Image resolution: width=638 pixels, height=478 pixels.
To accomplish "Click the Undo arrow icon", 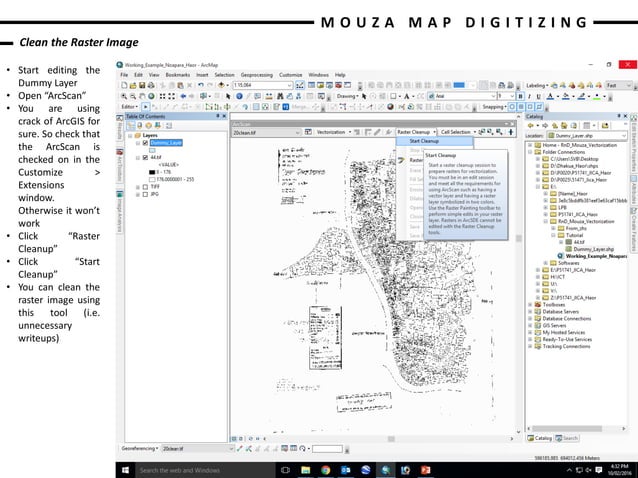I will (x=201, y=87).
